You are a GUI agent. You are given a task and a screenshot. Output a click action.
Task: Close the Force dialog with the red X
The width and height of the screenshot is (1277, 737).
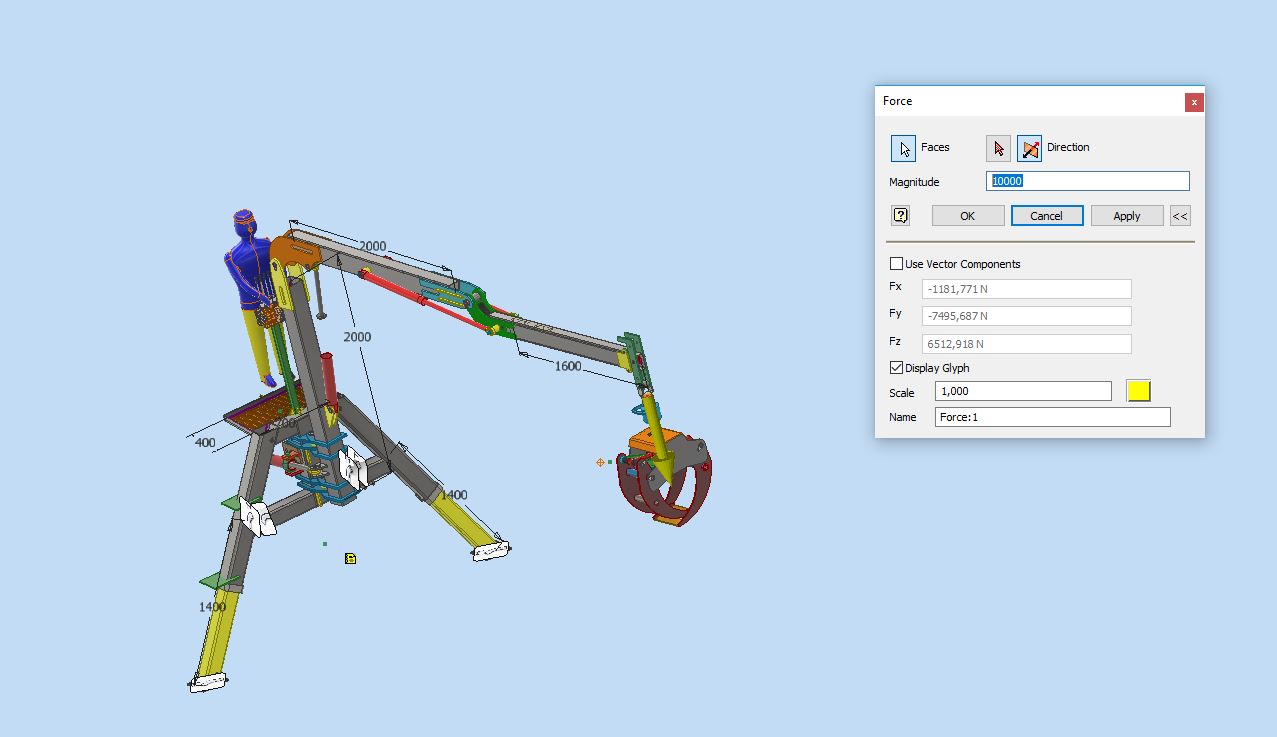1193,102
